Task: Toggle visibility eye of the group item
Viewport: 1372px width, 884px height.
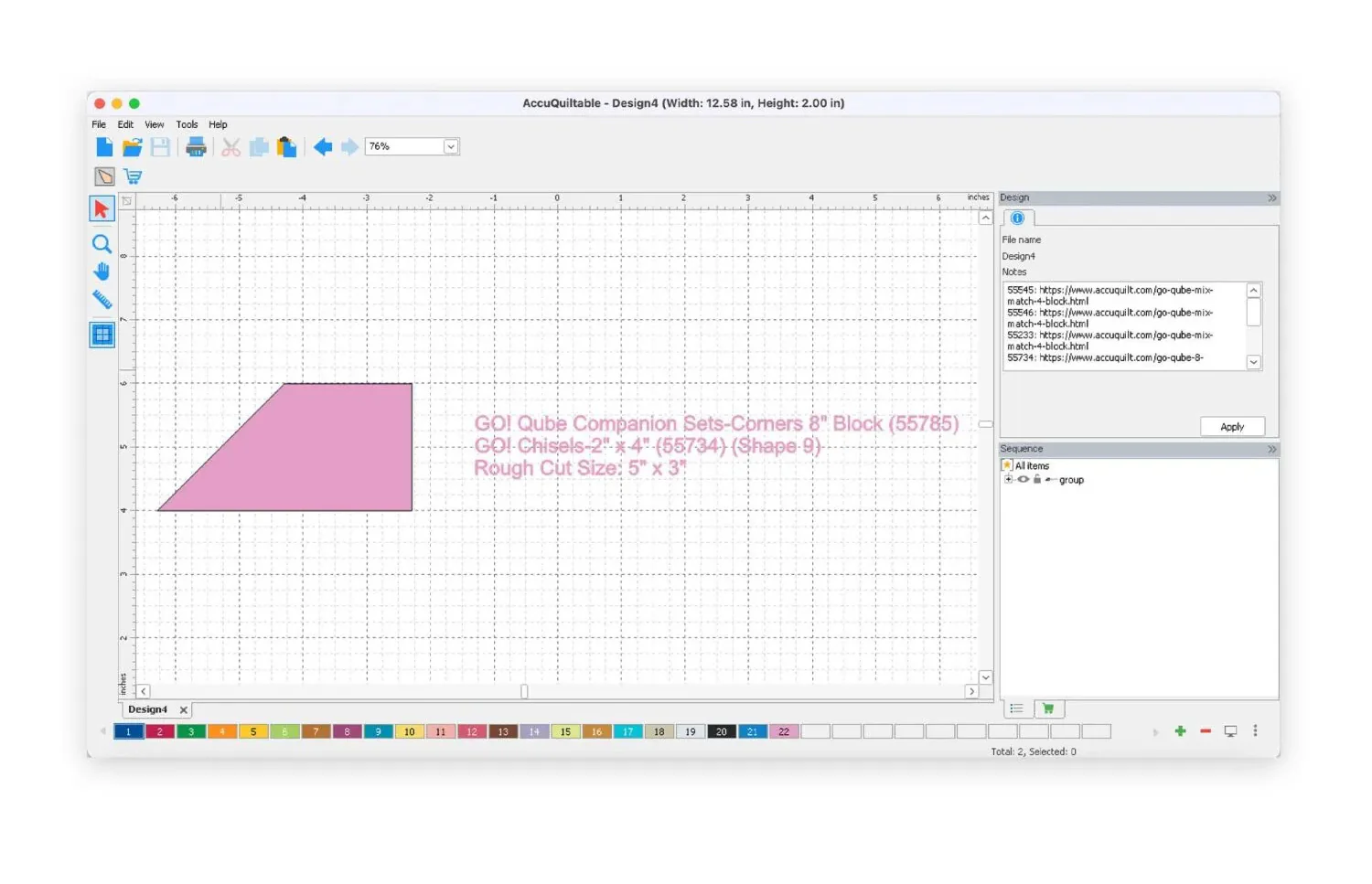Action: point(1024,479)
